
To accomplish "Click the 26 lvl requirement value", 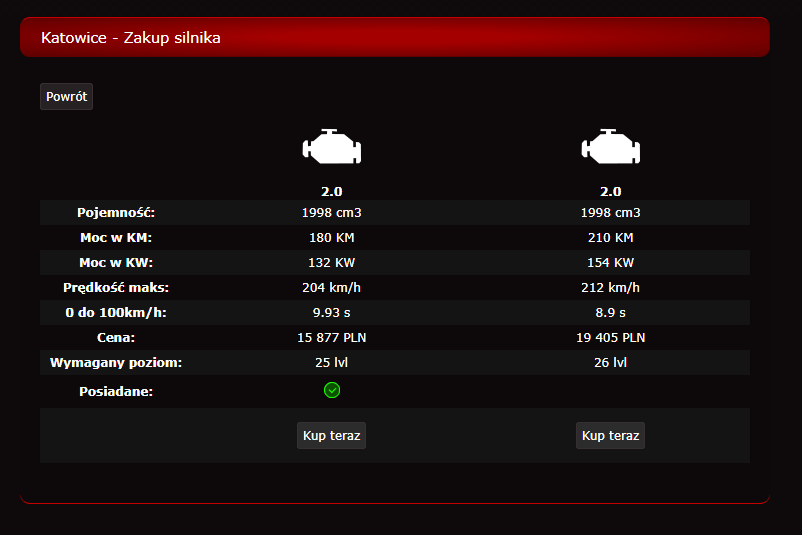I will pos(610,363).
